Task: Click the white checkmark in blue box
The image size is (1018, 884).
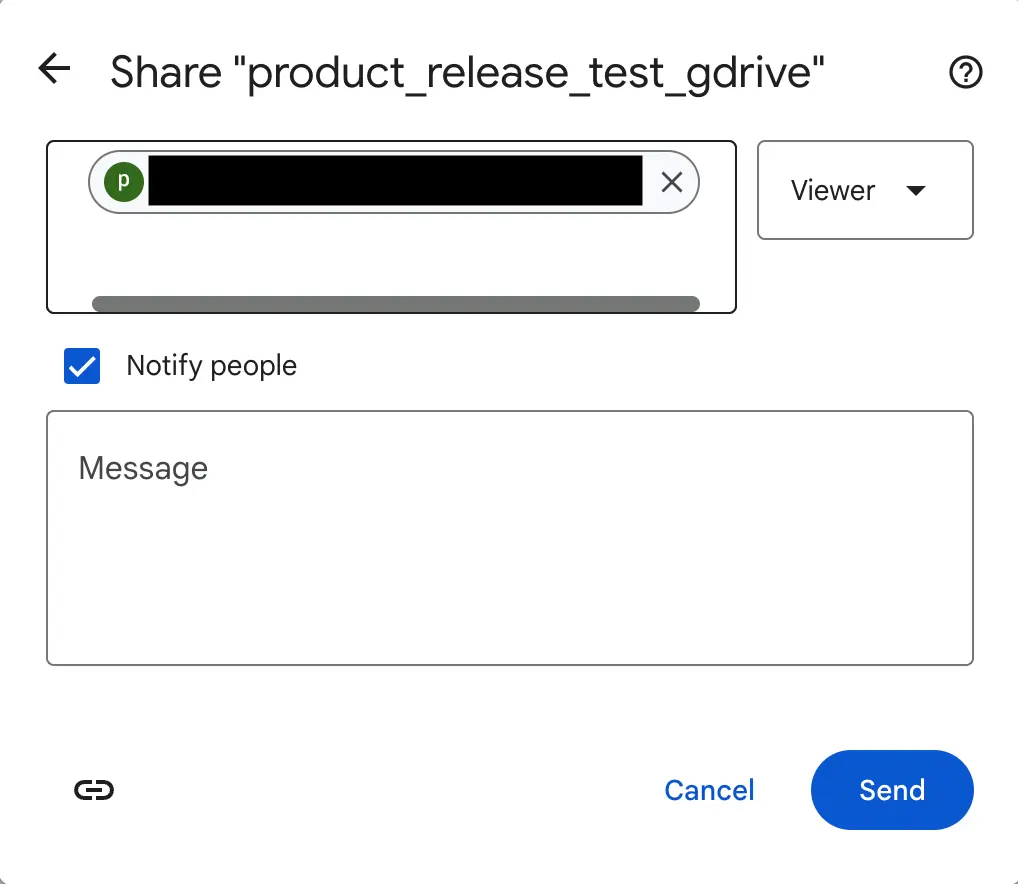Action: click(x=82, y=366)
